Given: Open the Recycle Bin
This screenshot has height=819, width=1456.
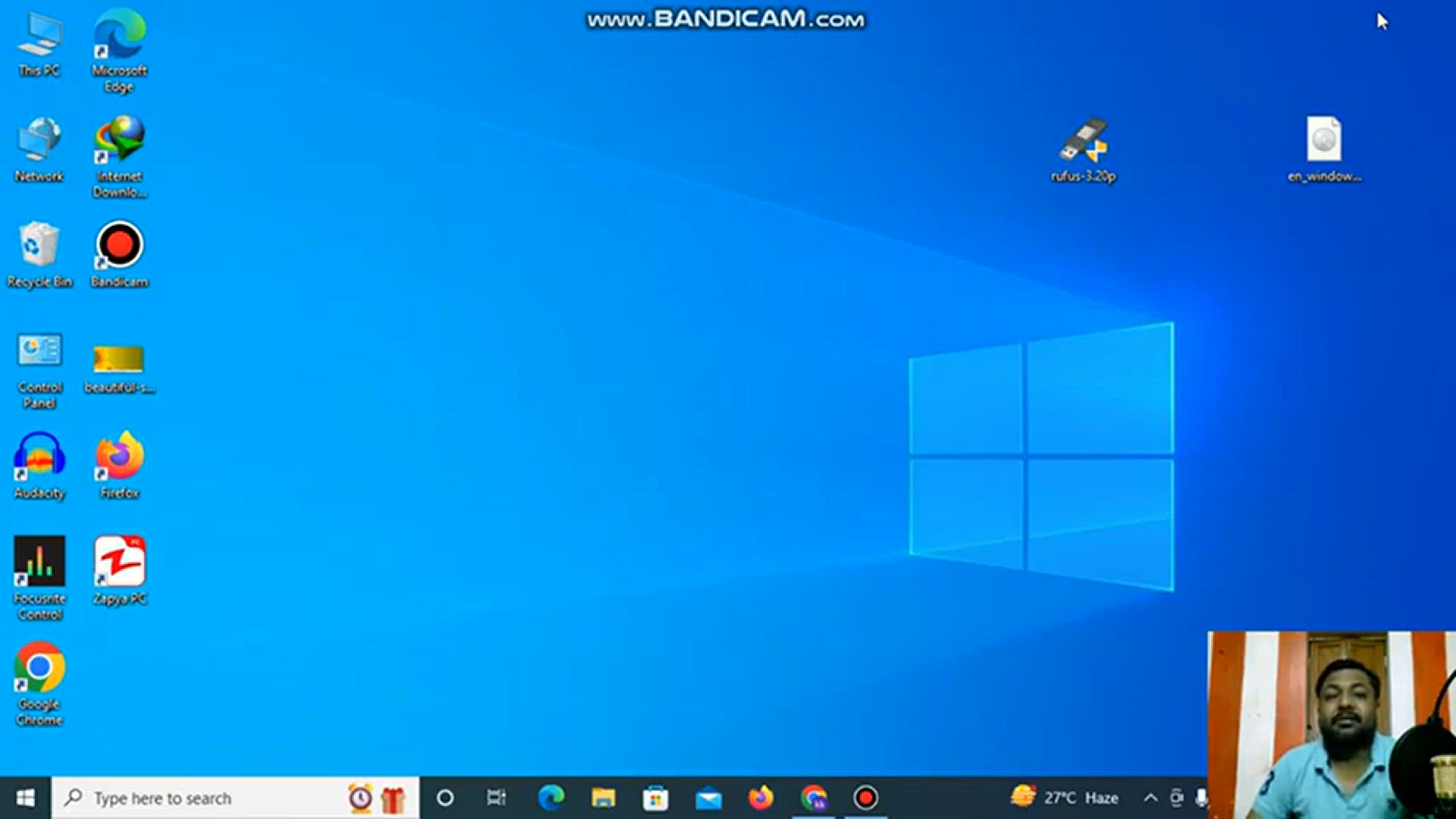Looking at the screenshot, I should point(39,243).
